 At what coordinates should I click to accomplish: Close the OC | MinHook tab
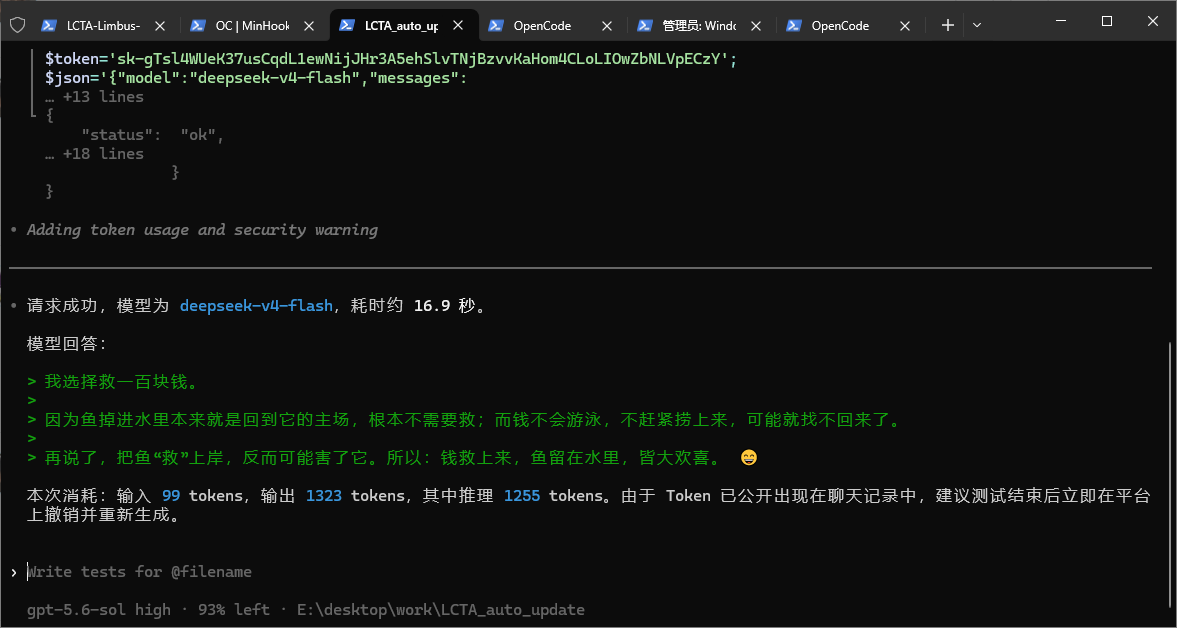[x=309, y=26]
